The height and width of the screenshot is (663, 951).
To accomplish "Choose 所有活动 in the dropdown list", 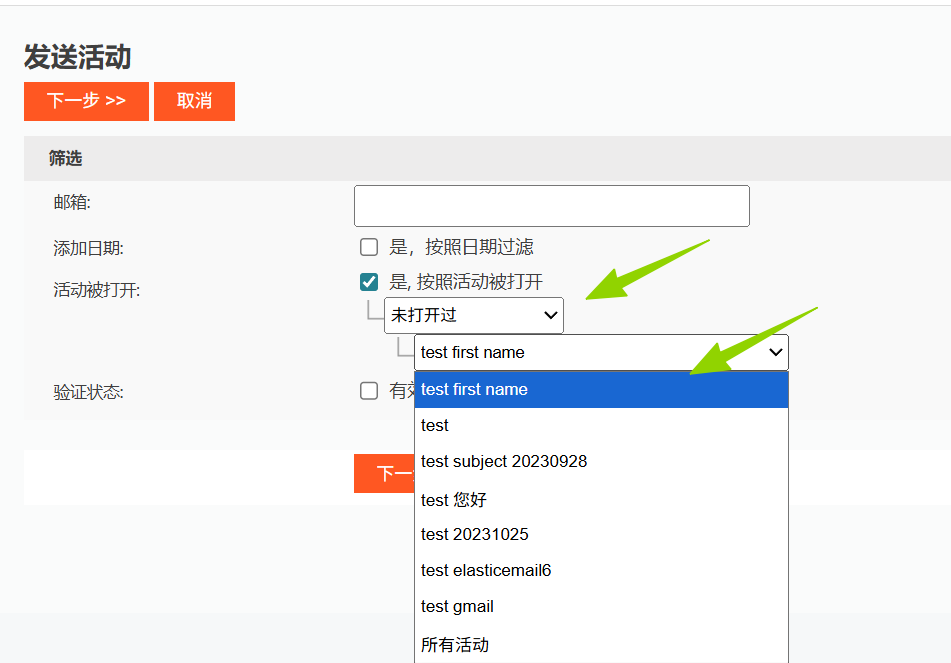I will (x=600, y=645).
